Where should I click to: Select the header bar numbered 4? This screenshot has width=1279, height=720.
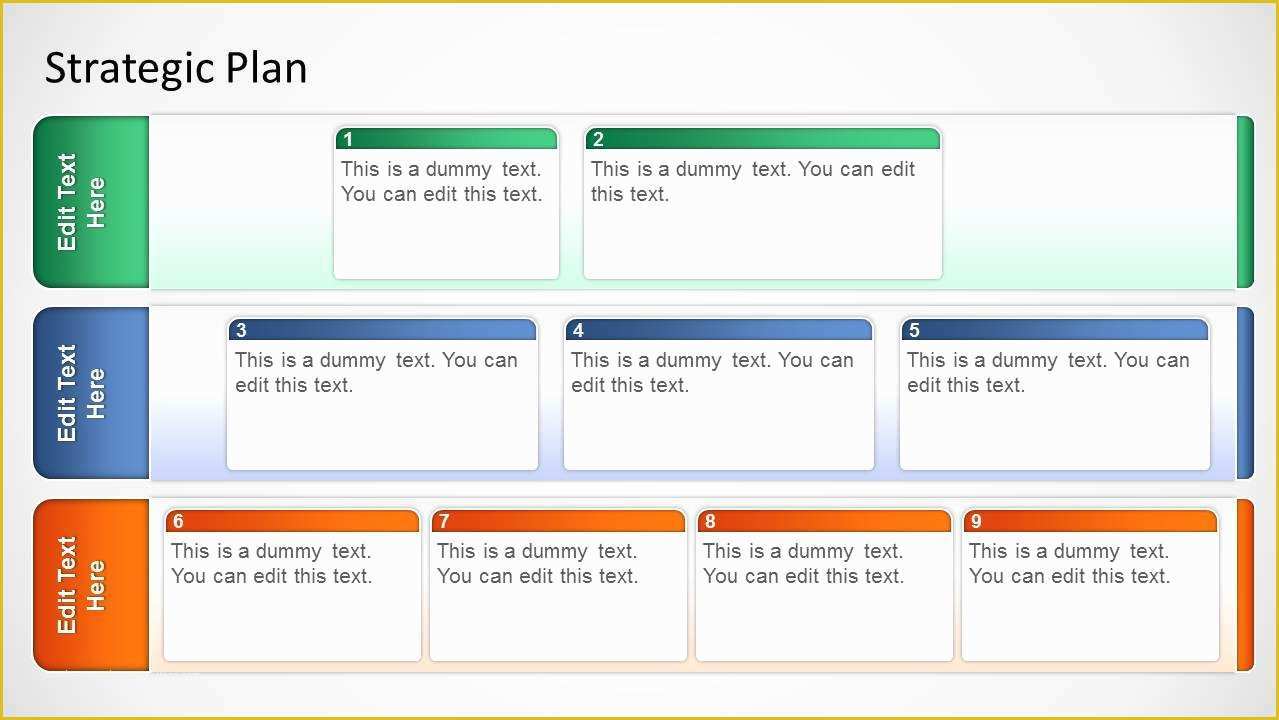click(718, 330)
